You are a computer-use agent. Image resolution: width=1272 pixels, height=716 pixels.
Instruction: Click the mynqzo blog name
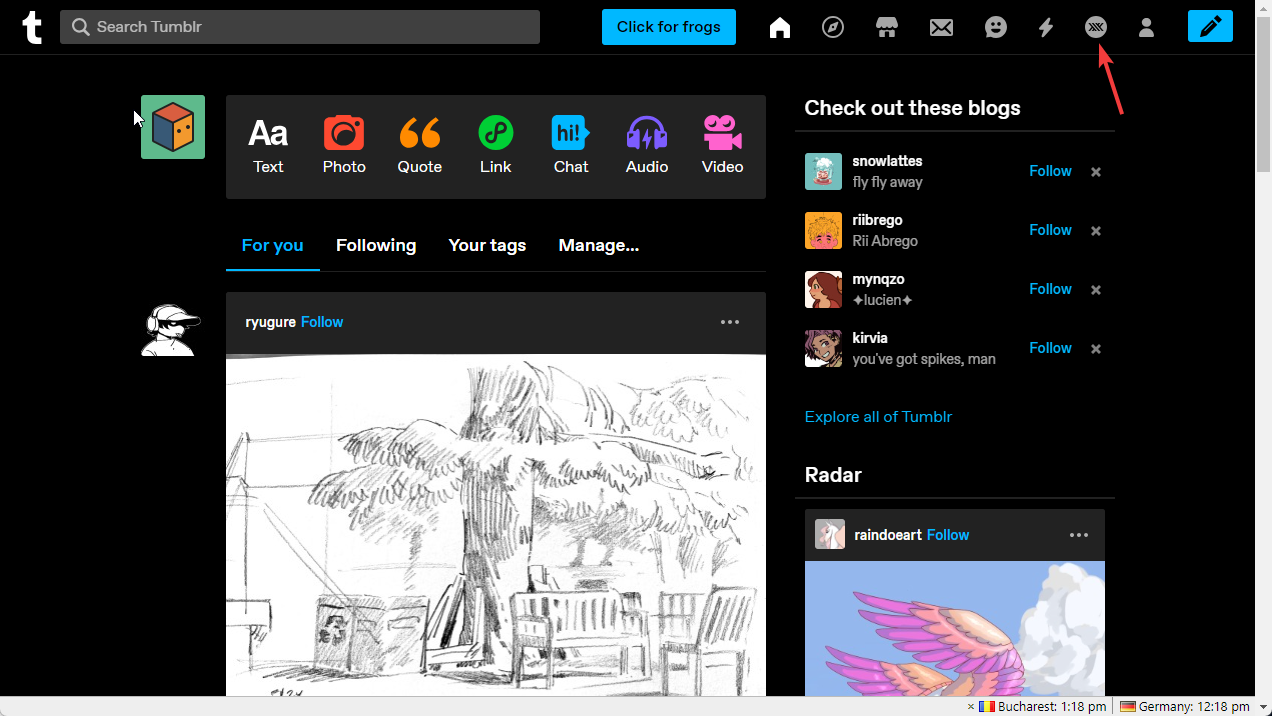(878, 279)
